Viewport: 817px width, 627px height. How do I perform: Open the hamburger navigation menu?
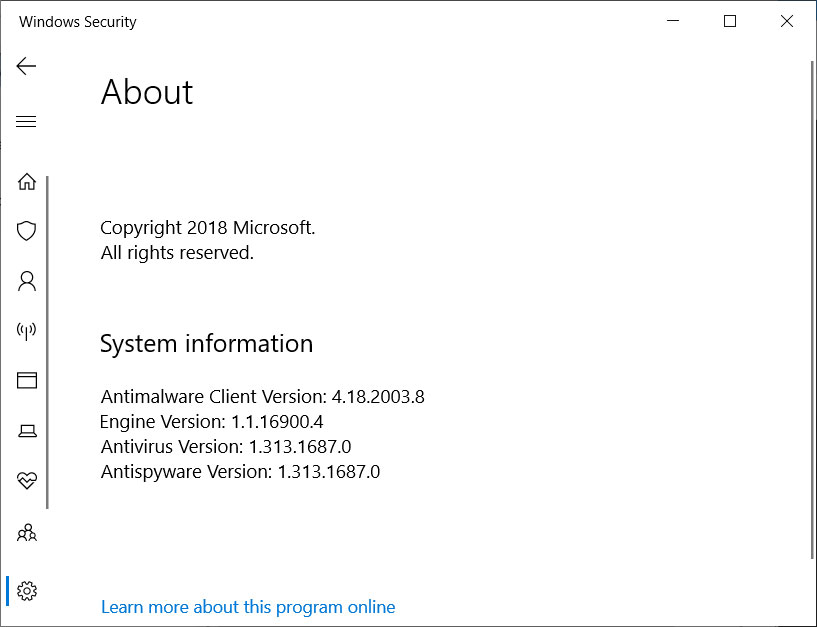26,122
